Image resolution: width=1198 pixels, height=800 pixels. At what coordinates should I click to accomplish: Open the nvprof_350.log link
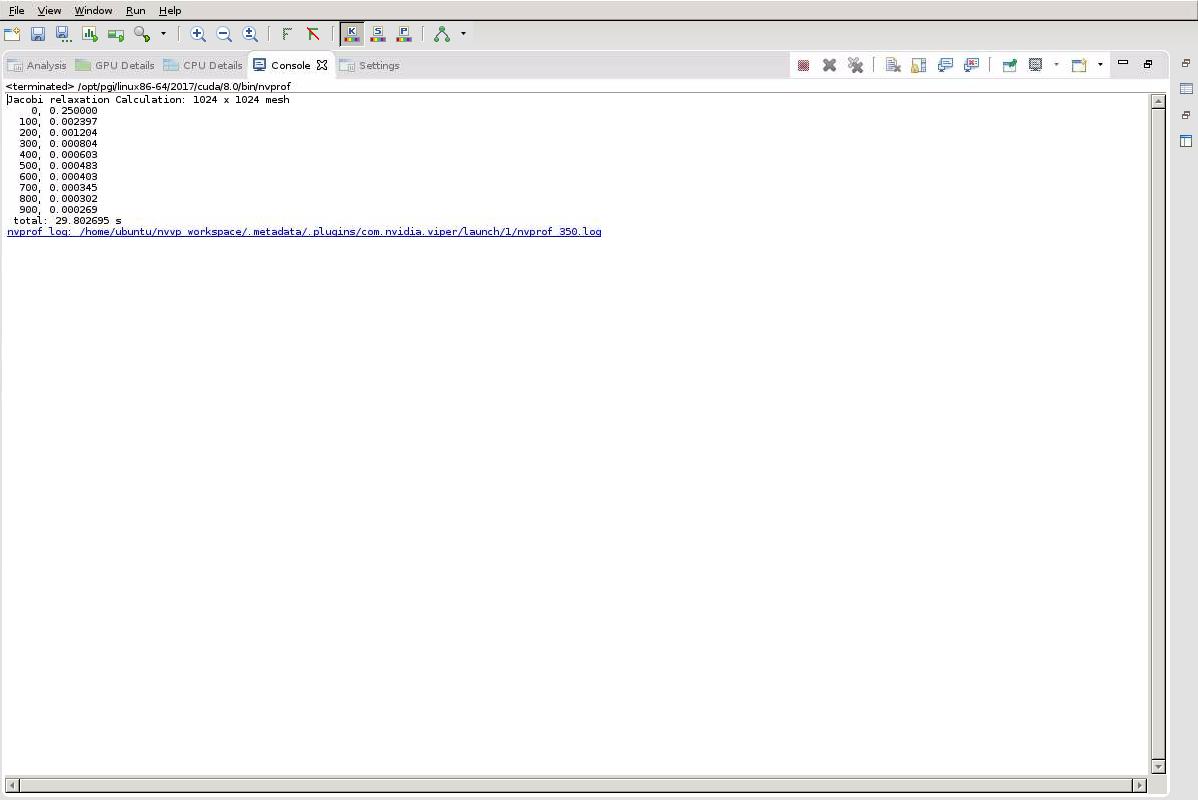[x=304, y=232]
